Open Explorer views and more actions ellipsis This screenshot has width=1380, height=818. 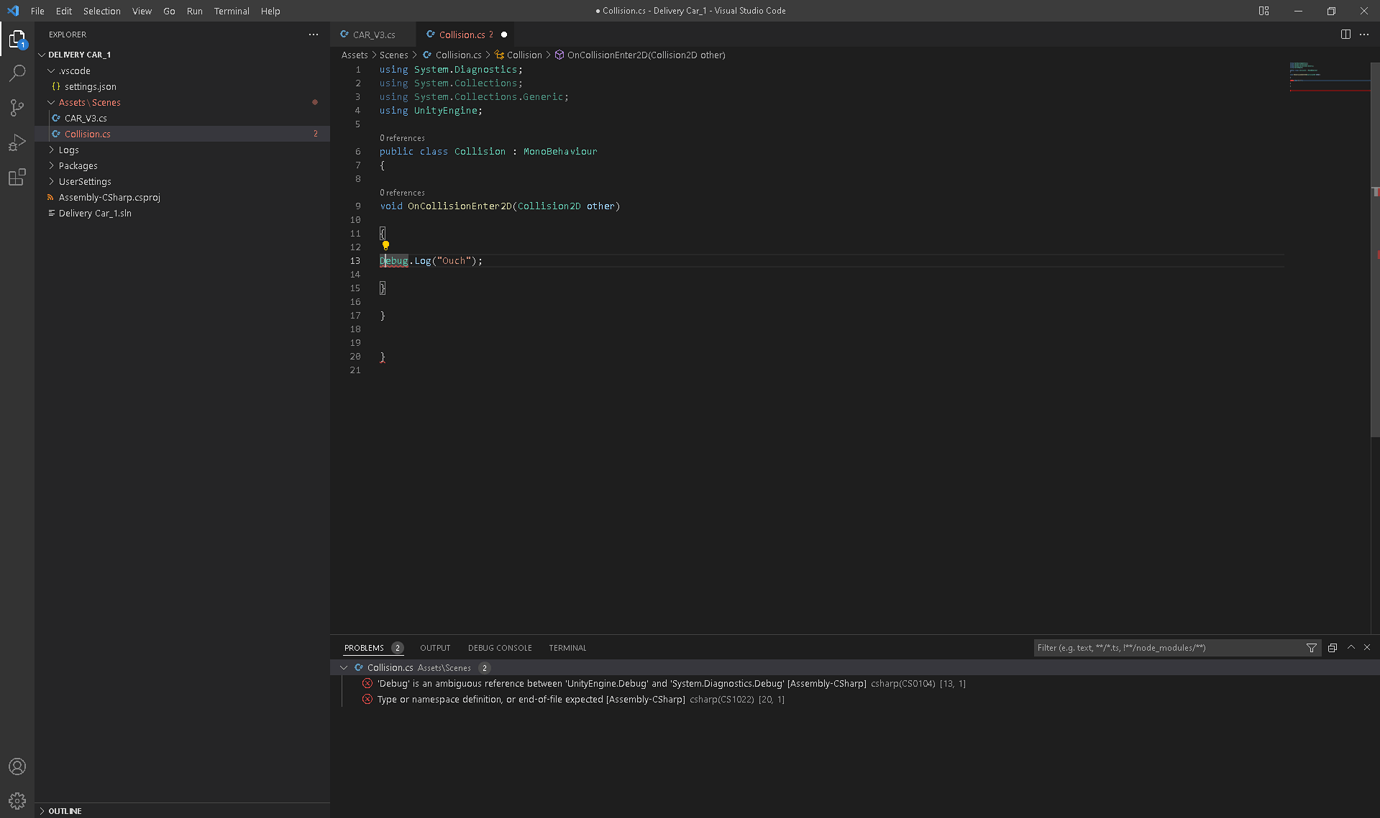(x=314, y=34)
